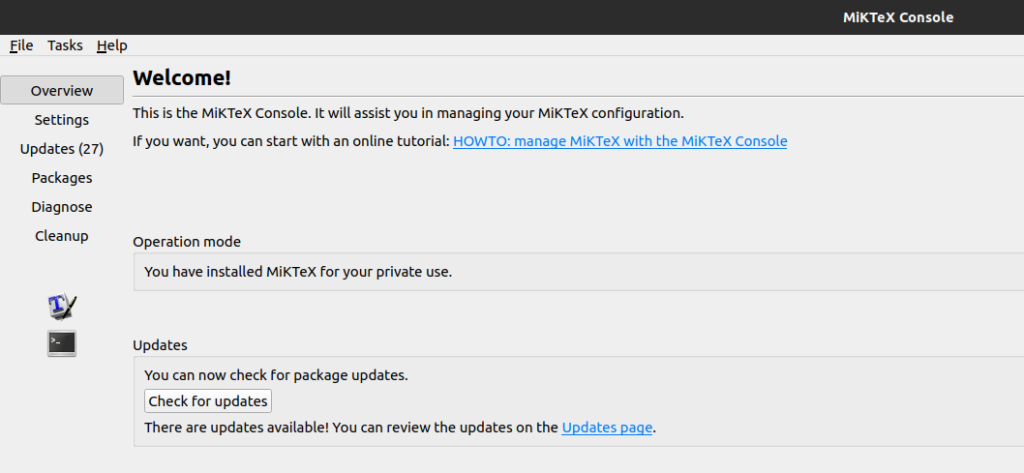
Task: Follow the Updates page link
Action: click(x=607, y=428)
